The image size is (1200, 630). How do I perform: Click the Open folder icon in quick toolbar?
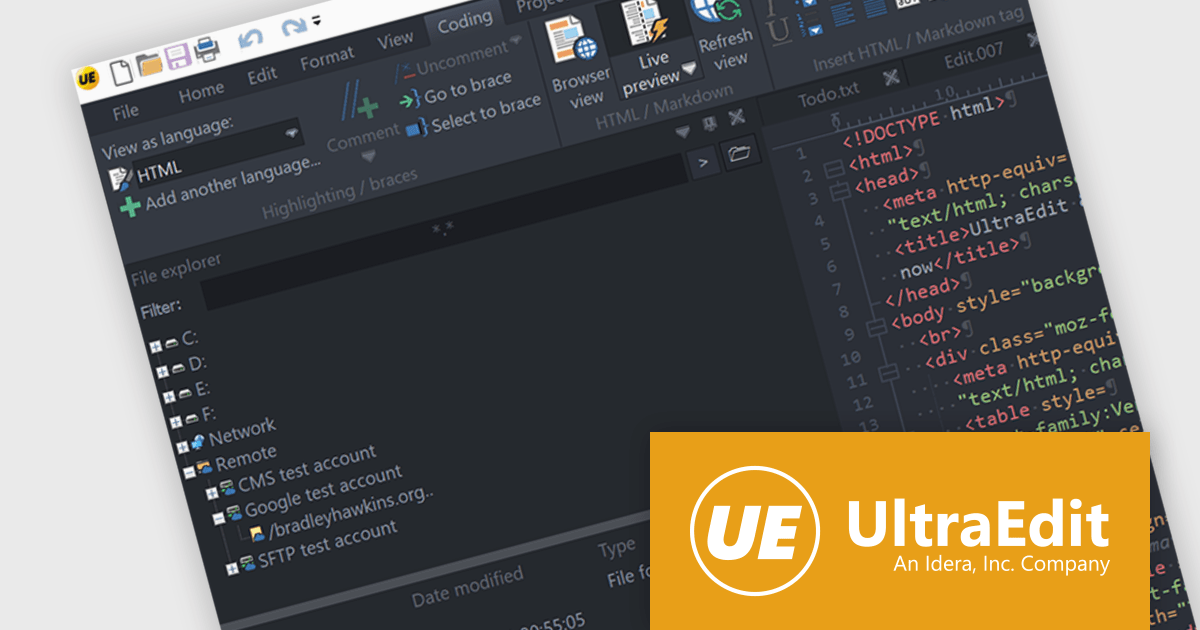click(x=151, y=63)
